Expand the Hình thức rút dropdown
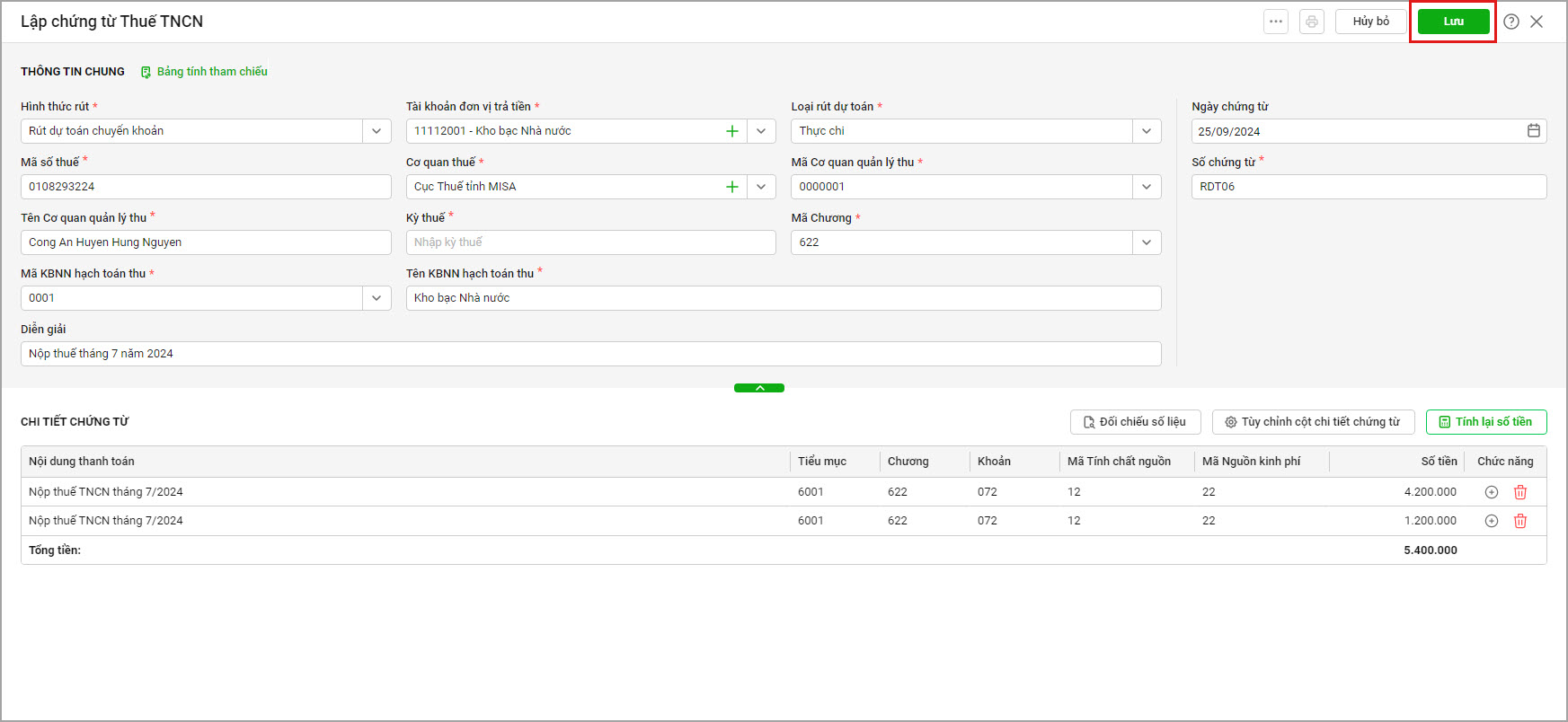The height and width of the screenshot is (722, 1568). (x=376, y=131)
